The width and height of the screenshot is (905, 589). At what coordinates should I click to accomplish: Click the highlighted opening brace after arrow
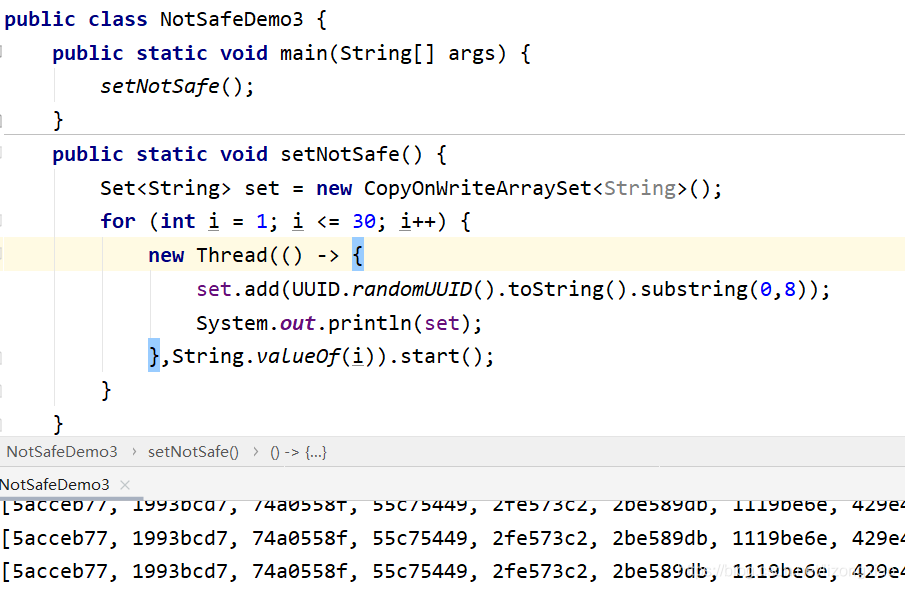pos(358,255)
